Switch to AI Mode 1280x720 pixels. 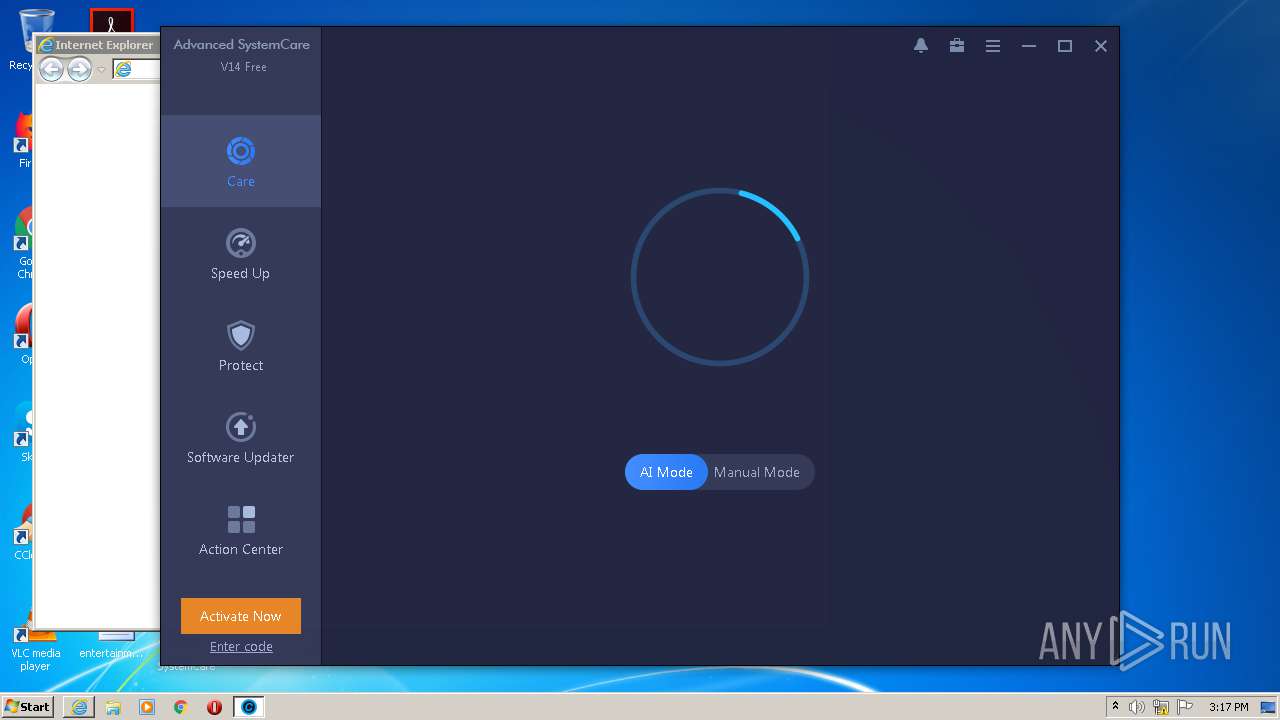click(x=666, y=472)
